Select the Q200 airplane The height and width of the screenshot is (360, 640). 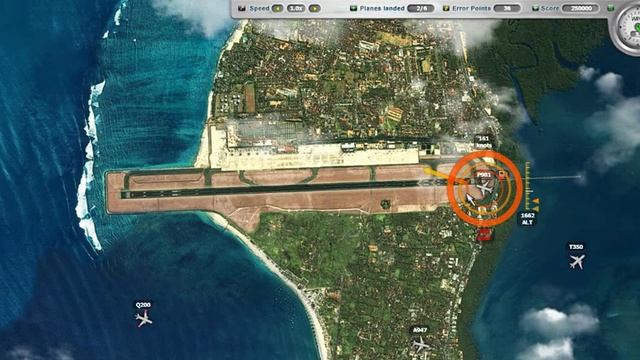click(144, 318)
